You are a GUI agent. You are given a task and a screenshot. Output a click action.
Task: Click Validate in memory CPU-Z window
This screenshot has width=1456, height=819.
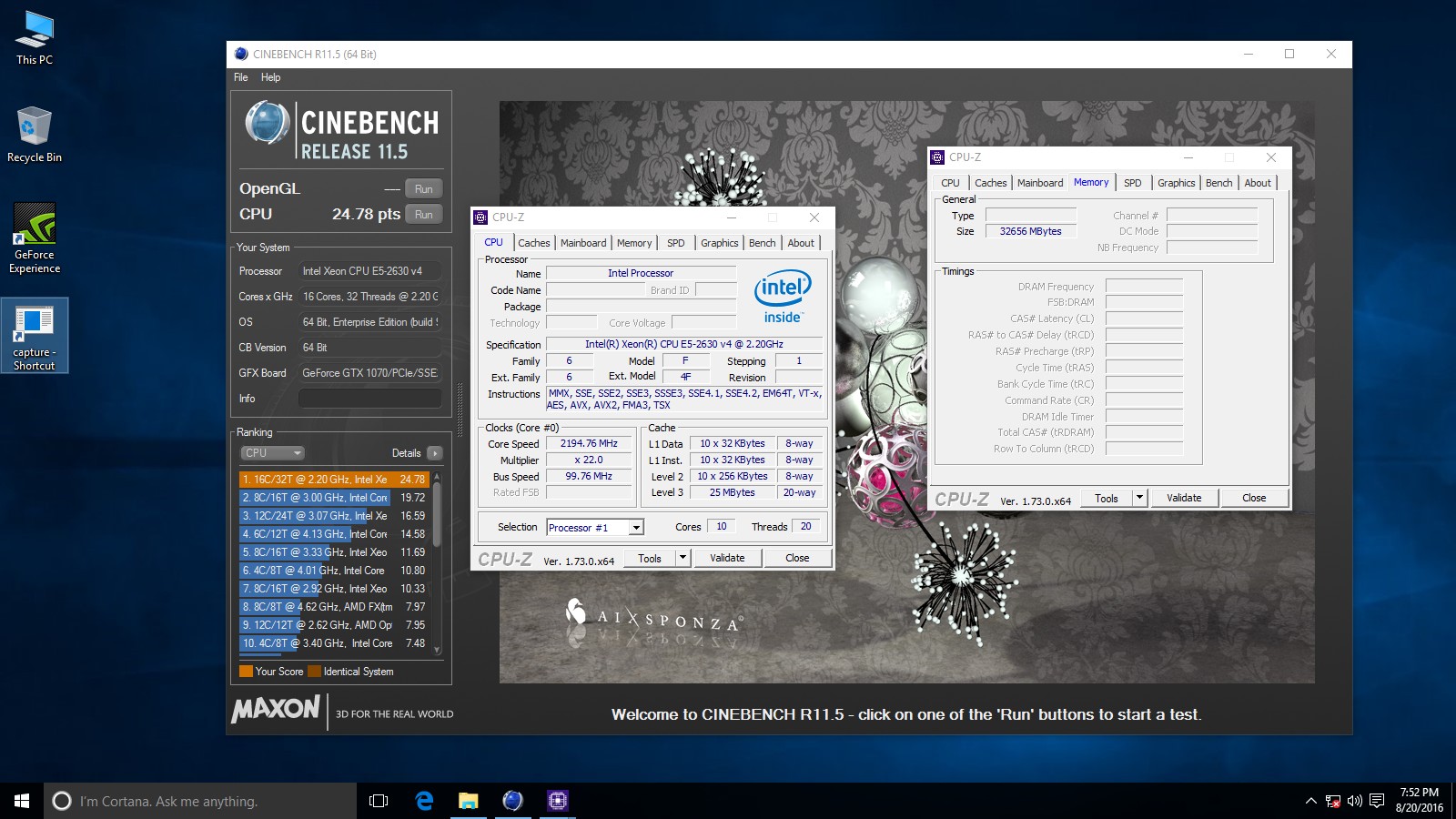[x=1184, y=498]
